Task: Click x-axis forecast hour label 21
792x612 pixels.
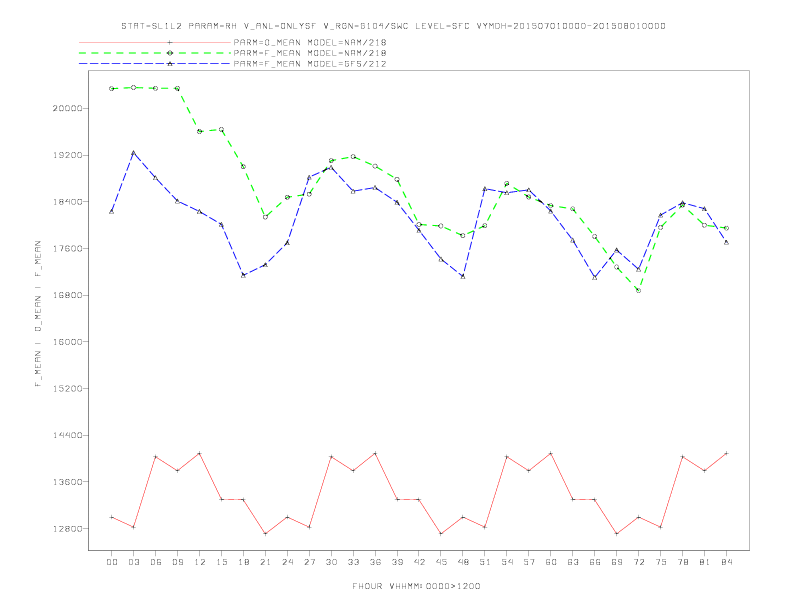Action: coord(265,562)
